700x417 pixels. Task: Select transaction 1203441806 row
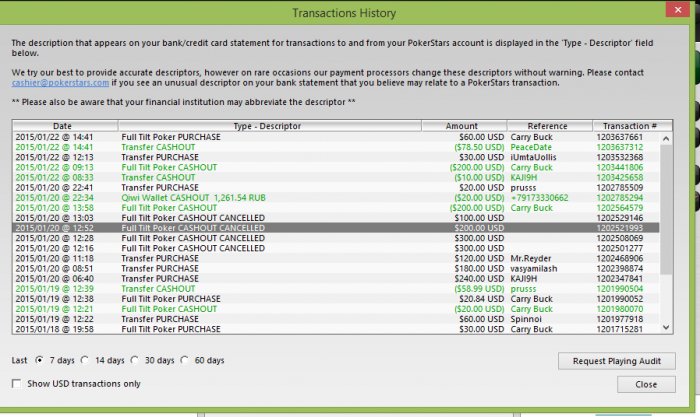[x=336, y=167]
